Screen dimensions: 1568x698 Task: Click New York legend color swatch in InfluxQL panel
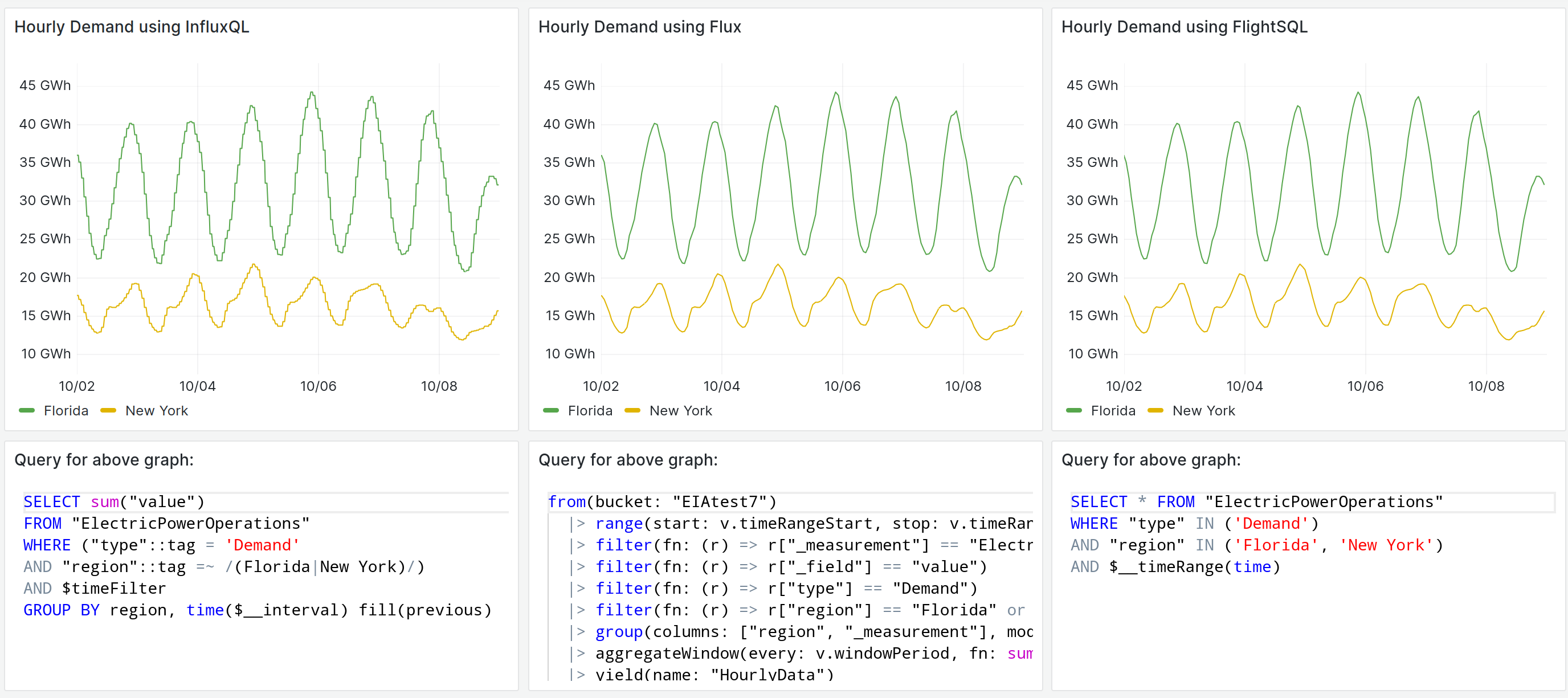tap(108, 411)
